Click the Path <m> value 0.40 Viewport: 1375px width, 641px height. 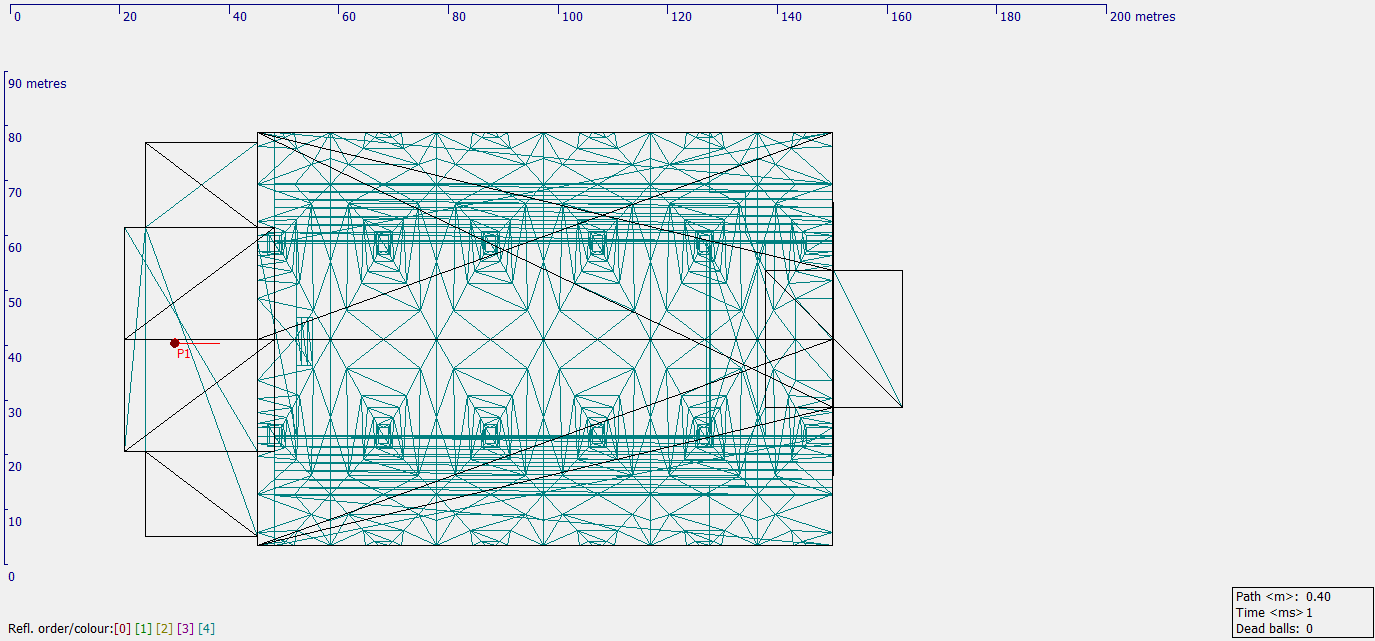(x=1318, y=597)
